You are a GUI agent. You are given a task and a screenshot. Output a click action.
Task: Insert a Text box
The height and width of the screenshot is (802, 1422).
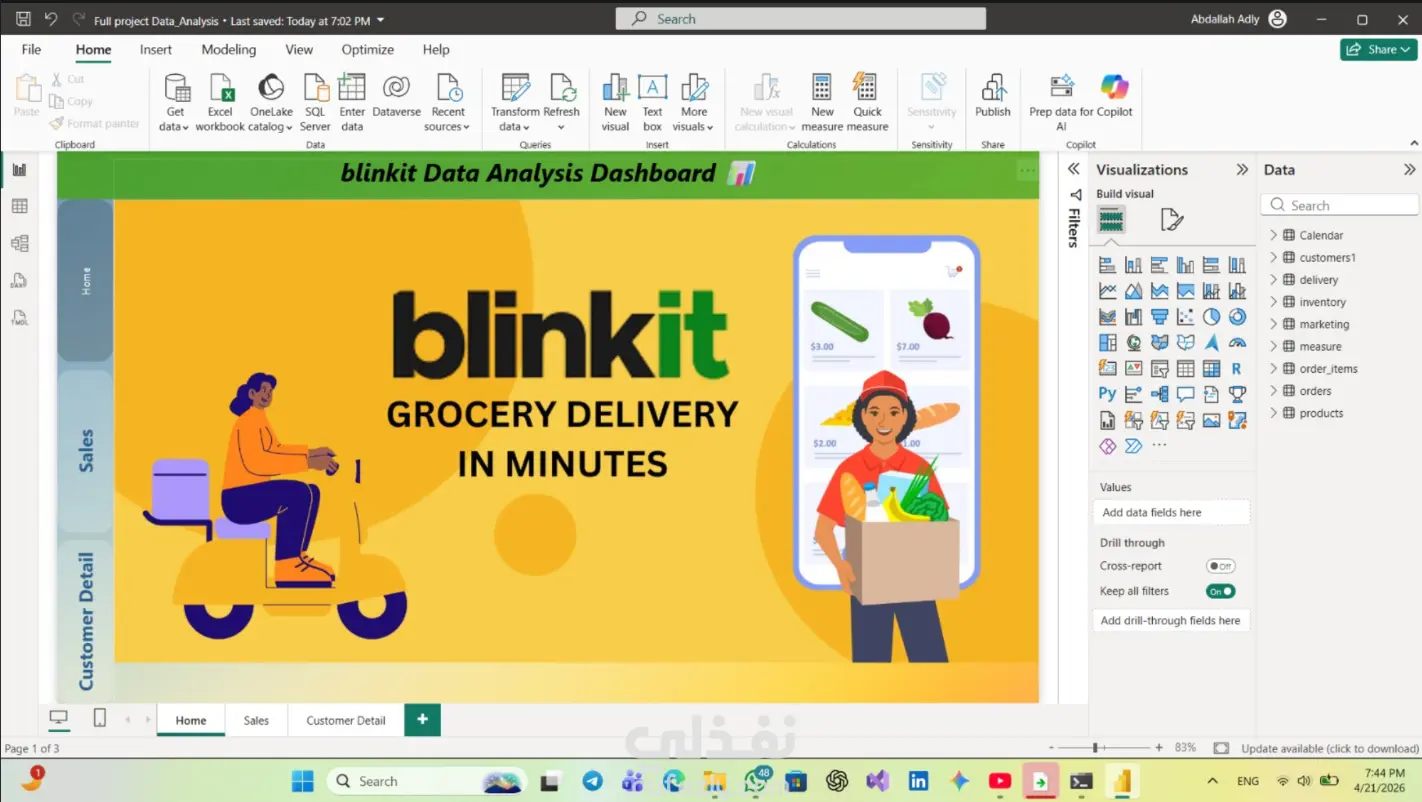point(652,102)
